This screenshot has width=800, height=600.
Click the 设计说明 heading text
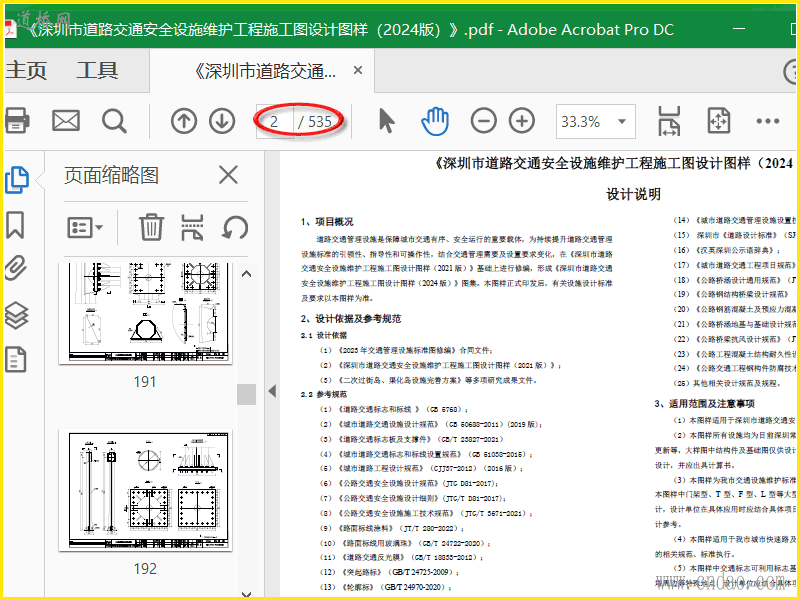point(633,194)
